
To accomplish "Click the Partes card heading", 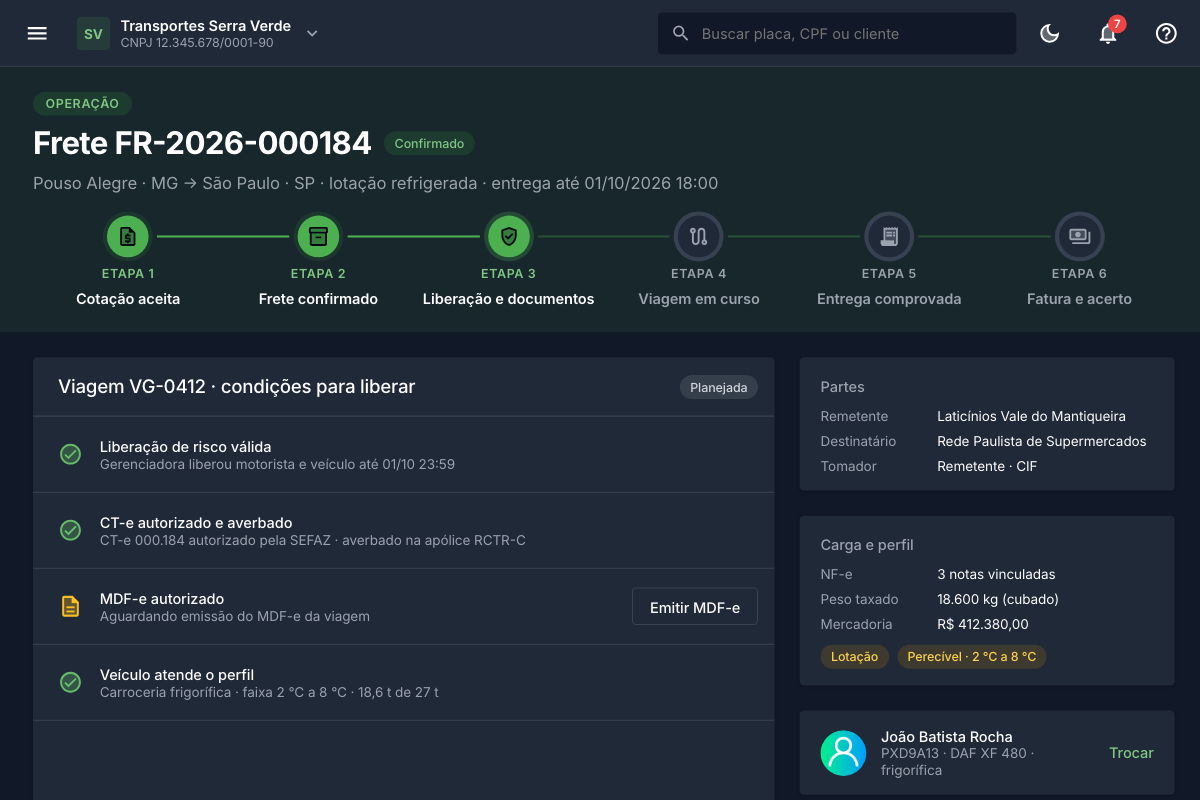I will (x=842, y=387).
